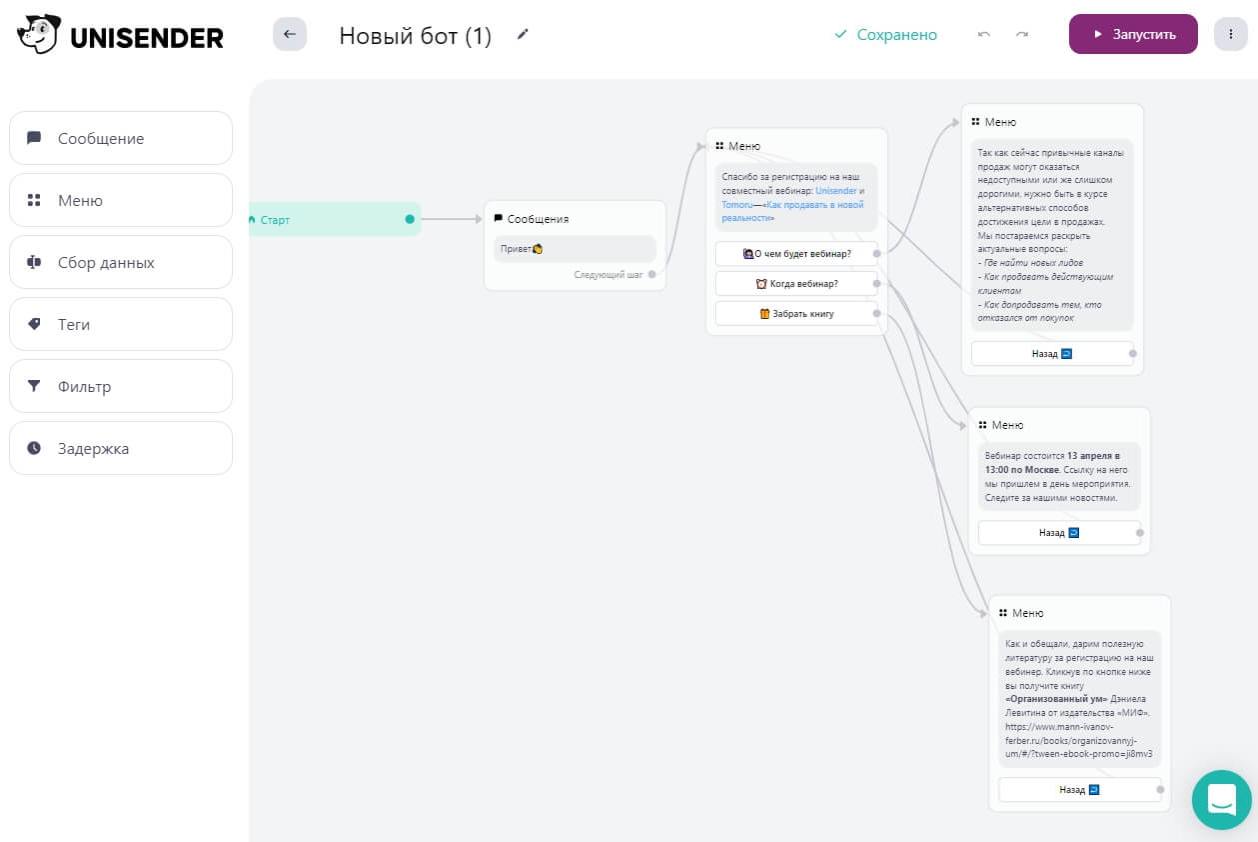Click the Unisender link in the menu text
Viewport: 1258px width, 842px height.
click(836, 190)
